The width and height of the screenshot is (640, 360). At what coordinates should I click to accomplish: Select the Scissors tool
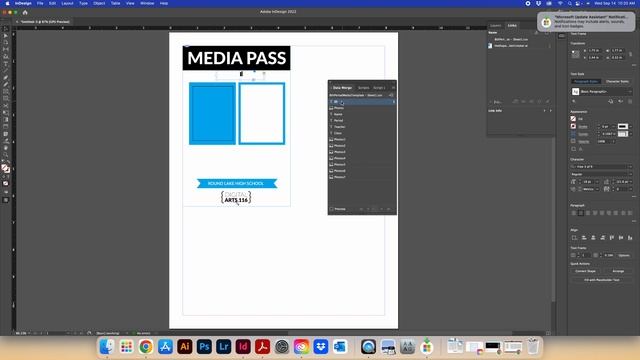6,106
